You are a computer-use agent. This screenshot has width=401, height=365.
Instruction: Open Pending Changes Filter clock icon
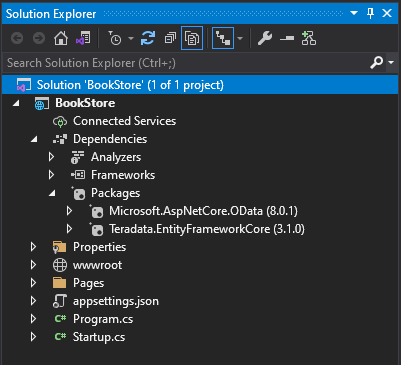click(115, 38)
